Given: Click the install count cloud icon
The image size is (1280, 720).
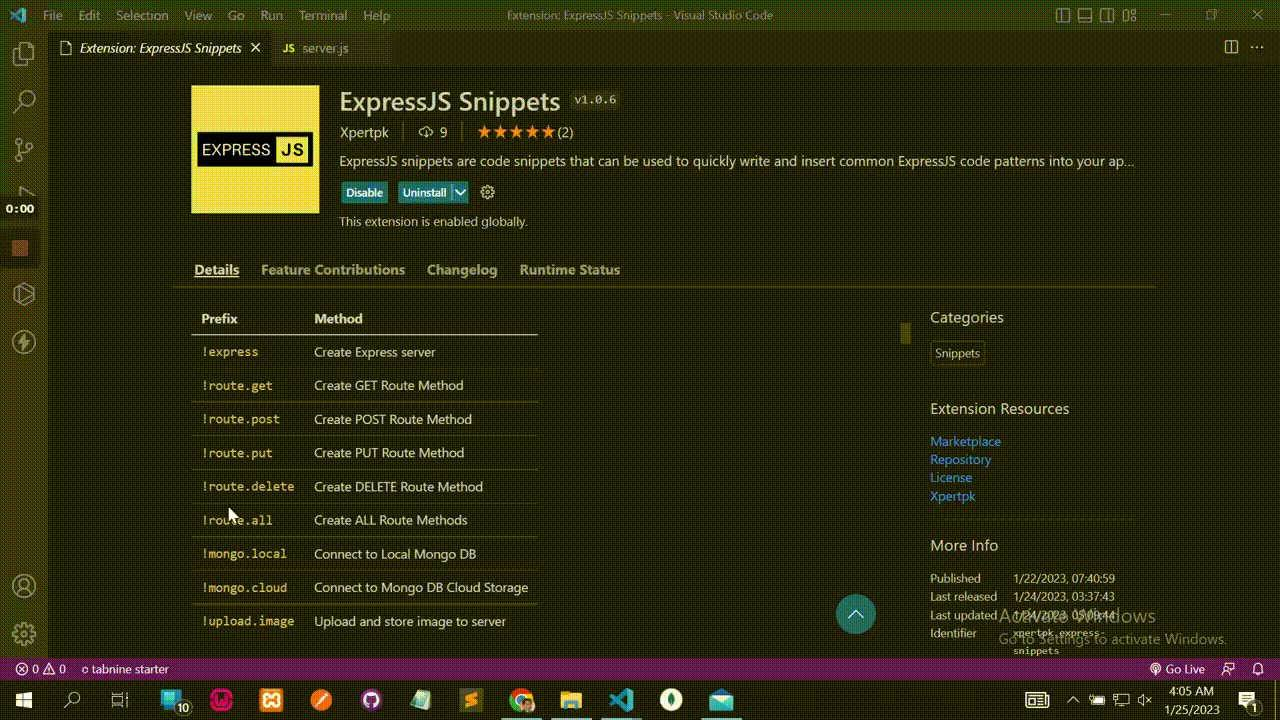Looking at the screenshot, I should click(x=426, y=132).
